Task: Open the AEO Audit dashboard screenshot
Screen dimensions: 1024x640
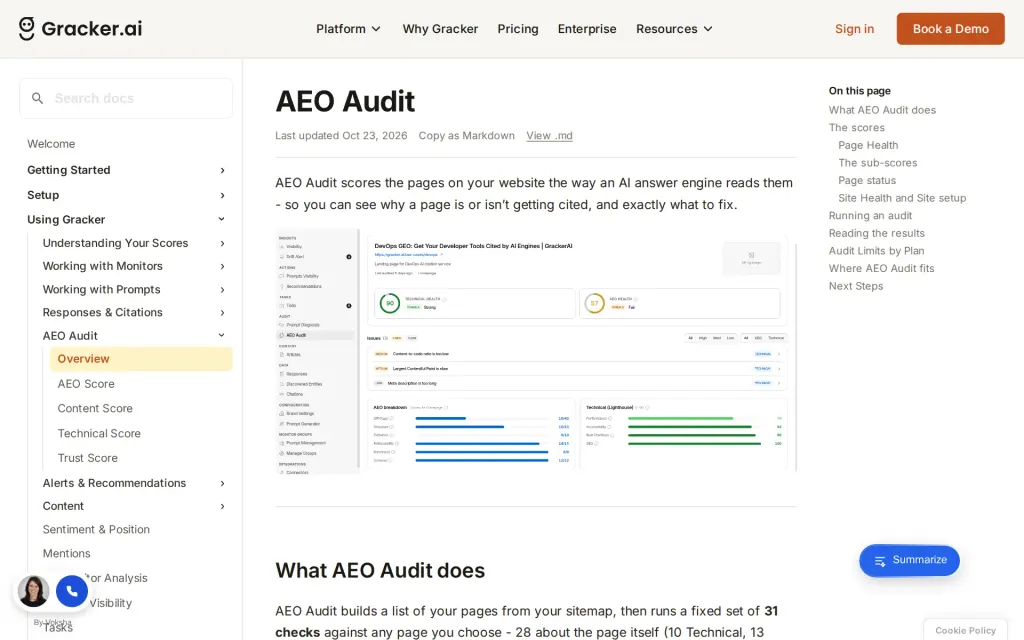Action: [536, 351]
